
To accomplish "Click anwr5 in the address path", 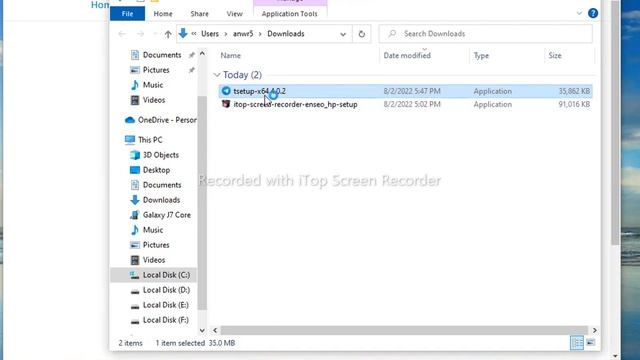I will 243,34.
